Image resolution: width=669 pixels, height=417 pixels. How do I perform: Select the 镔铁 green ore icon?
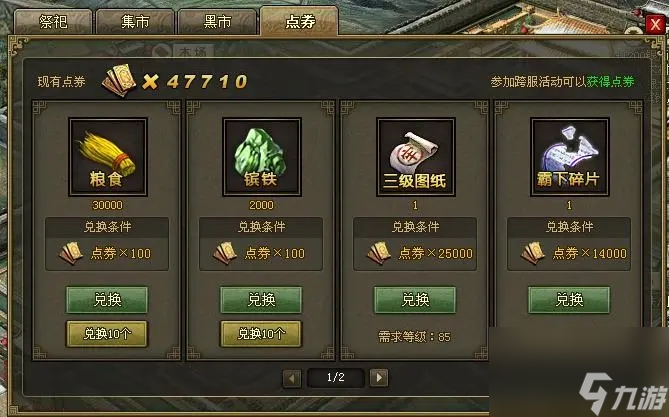pos(262,157)
